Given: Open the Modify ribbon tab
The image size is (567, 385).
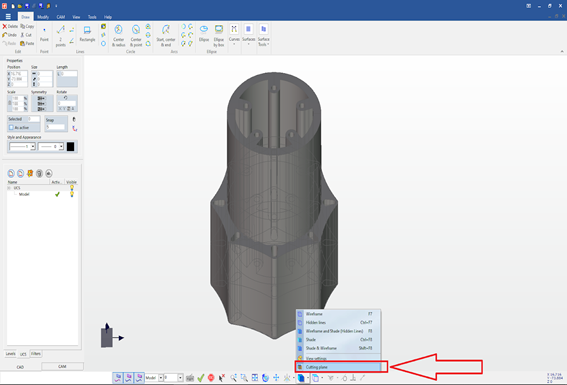Looking at the screenshot, I should pos(43,17).
